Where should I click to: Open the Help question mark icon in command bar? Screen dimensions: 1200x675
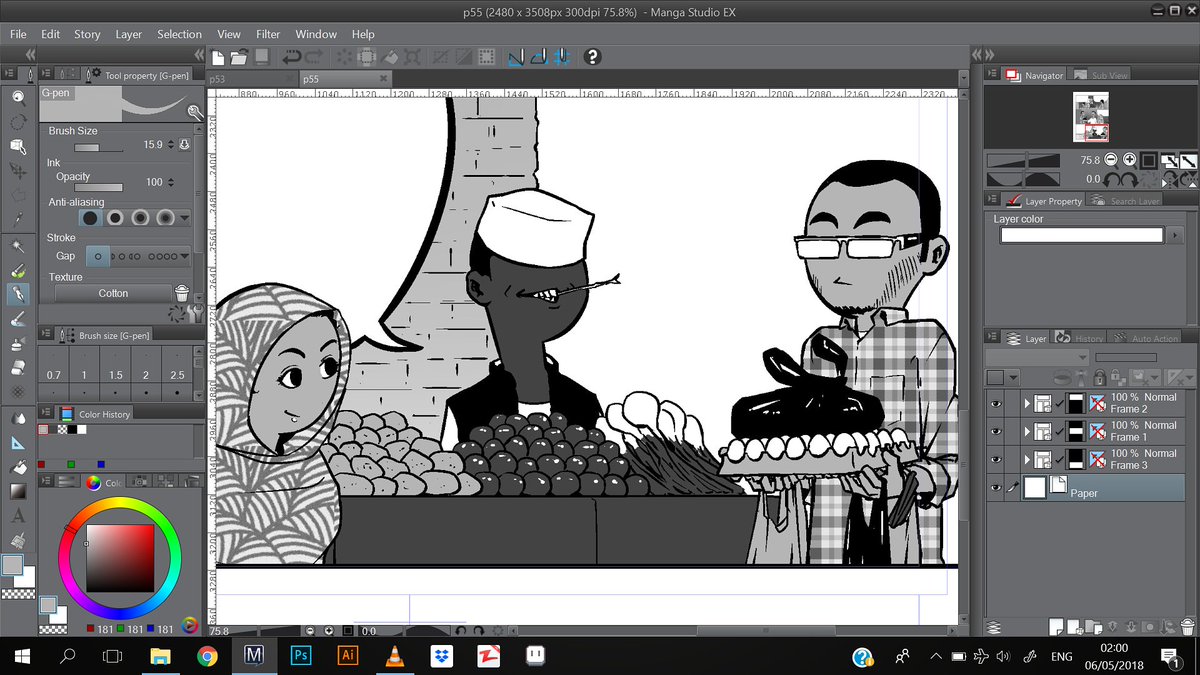pos(592,58)
